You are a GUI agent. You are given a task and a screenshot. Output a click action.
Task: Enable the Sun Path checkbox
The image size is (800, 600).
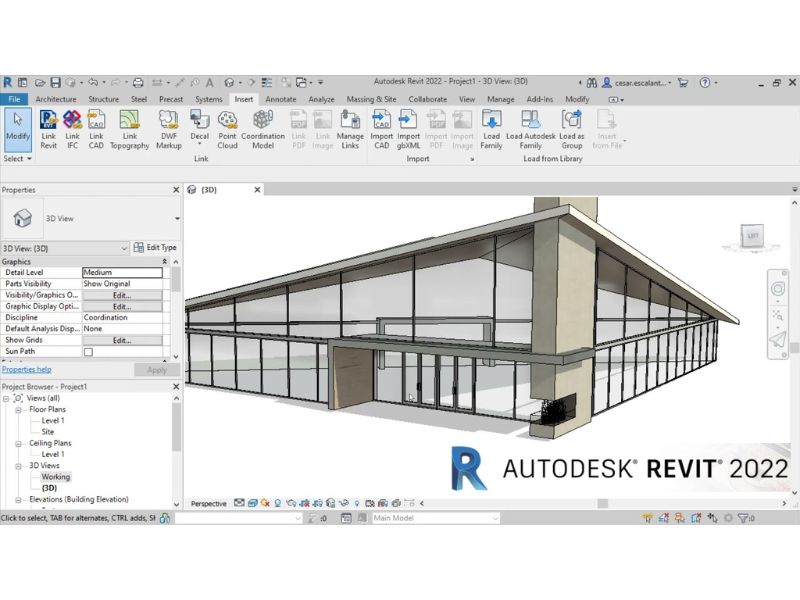click(x=88, y=352)
